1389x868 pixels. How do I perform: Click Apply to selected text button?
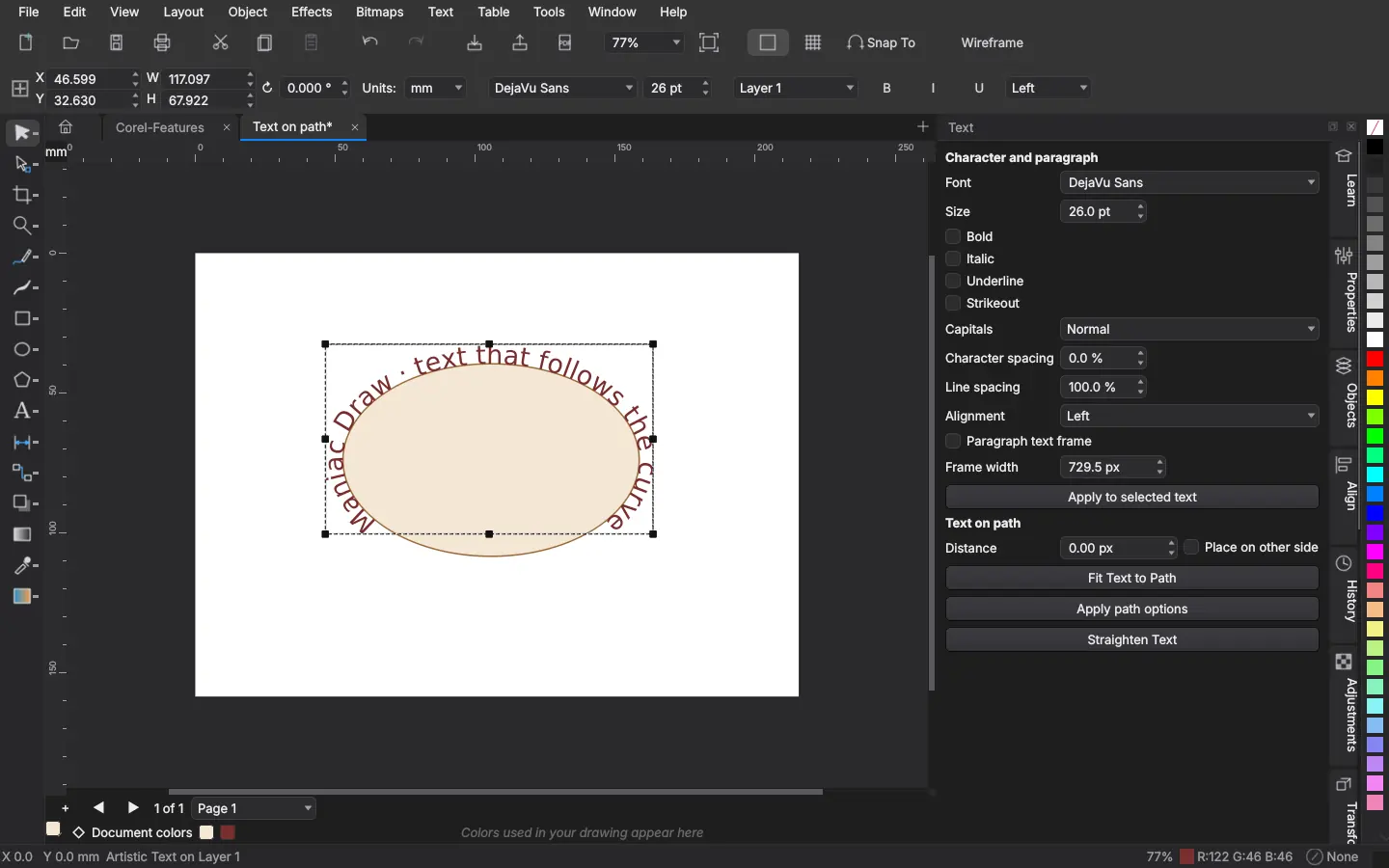coord(1132,497)
